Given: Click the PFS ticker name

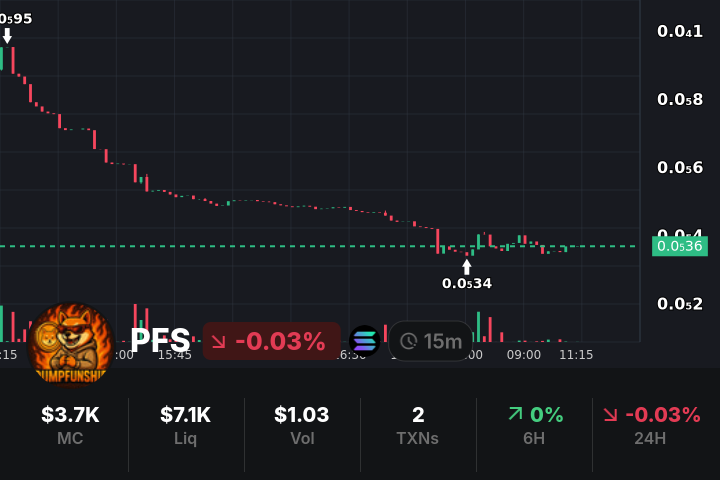Looking at the screenshot, I should click(x=160, y=341).
